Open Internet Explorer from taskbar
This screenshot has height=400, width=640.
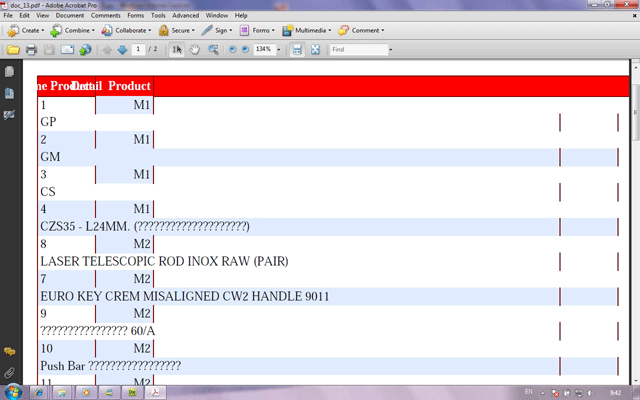39,393
